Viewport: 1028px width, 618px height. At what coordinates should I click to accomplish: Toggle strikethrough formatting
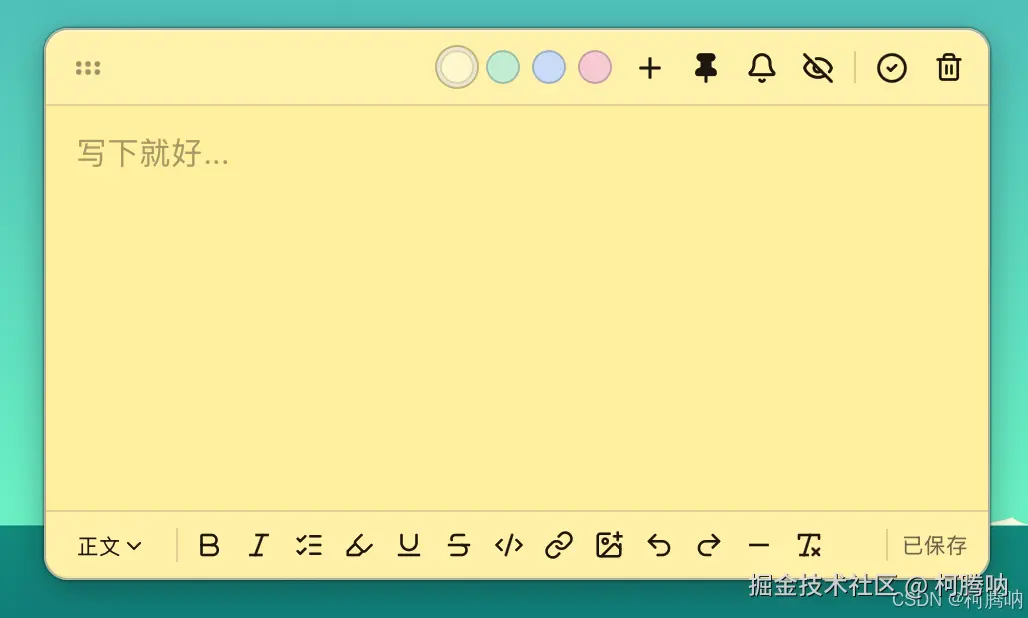459,545
